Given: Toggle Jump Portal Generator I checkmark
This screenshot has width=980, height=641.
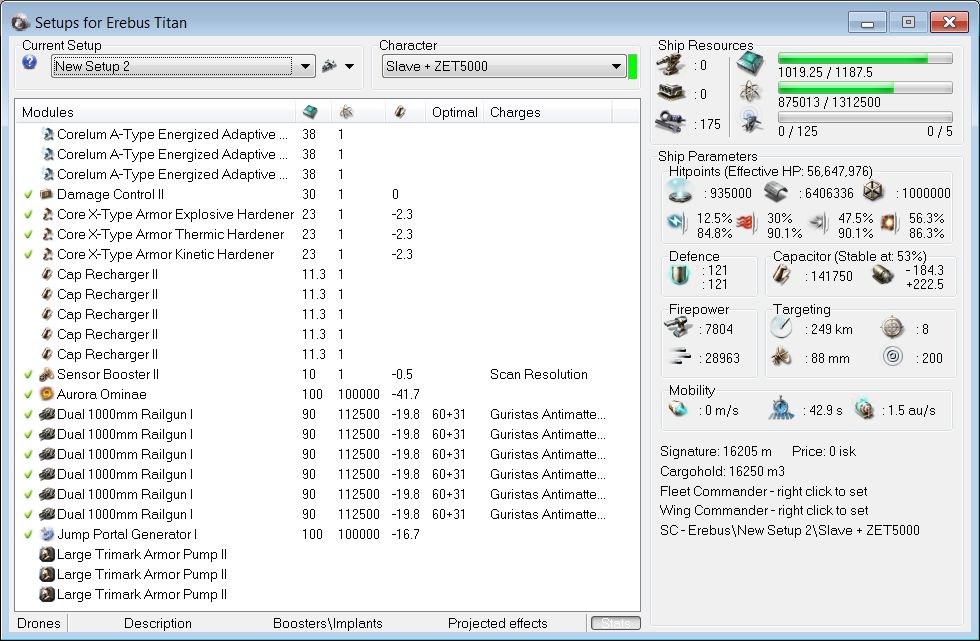Looking at the screenshot, I should 28,534.
